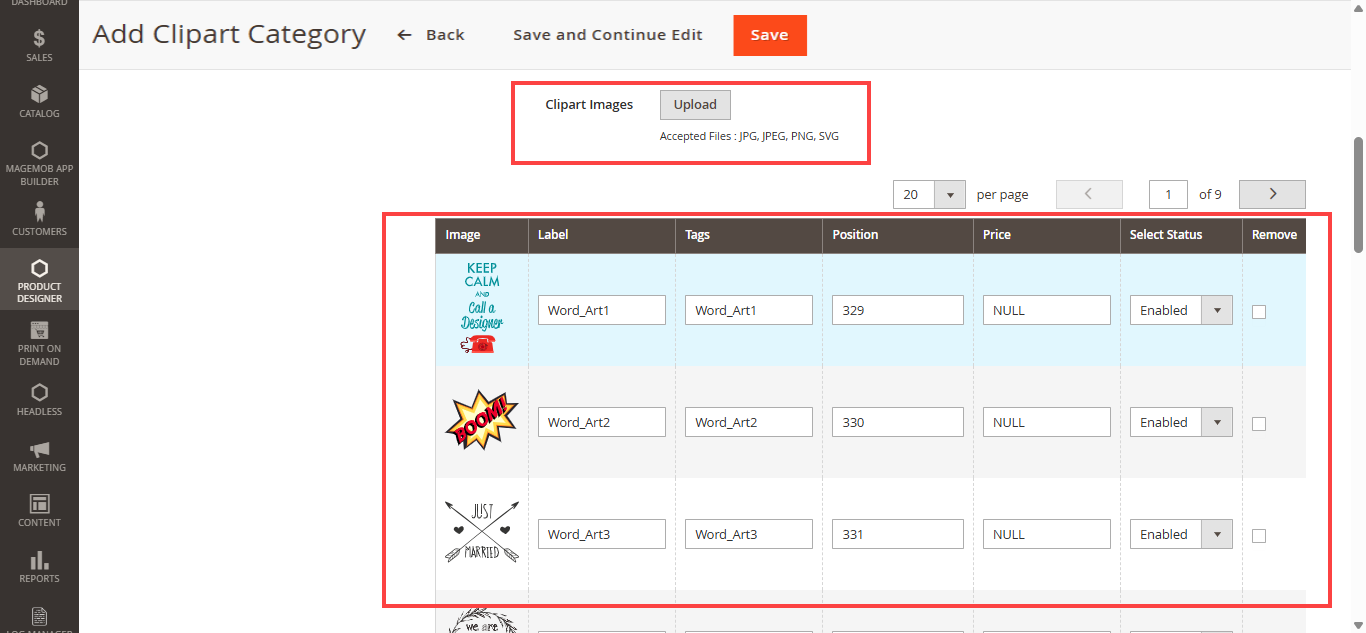Check Remove box for Word_Art2 row
This screenshot has height=633, width=1366.
[x=1259, y=424]
